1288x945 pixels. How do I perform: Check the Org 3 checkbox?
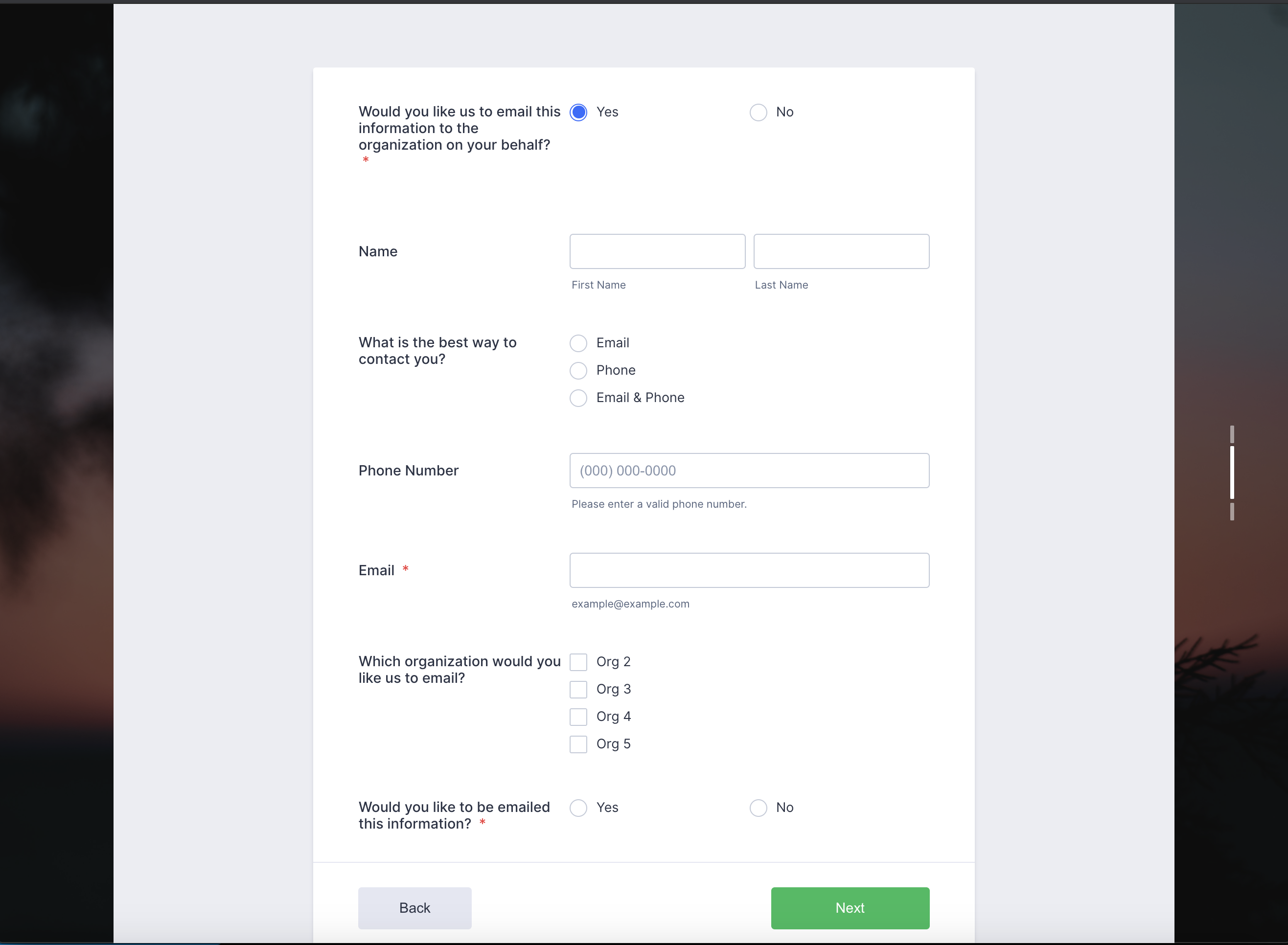click(x=578, y=689)
